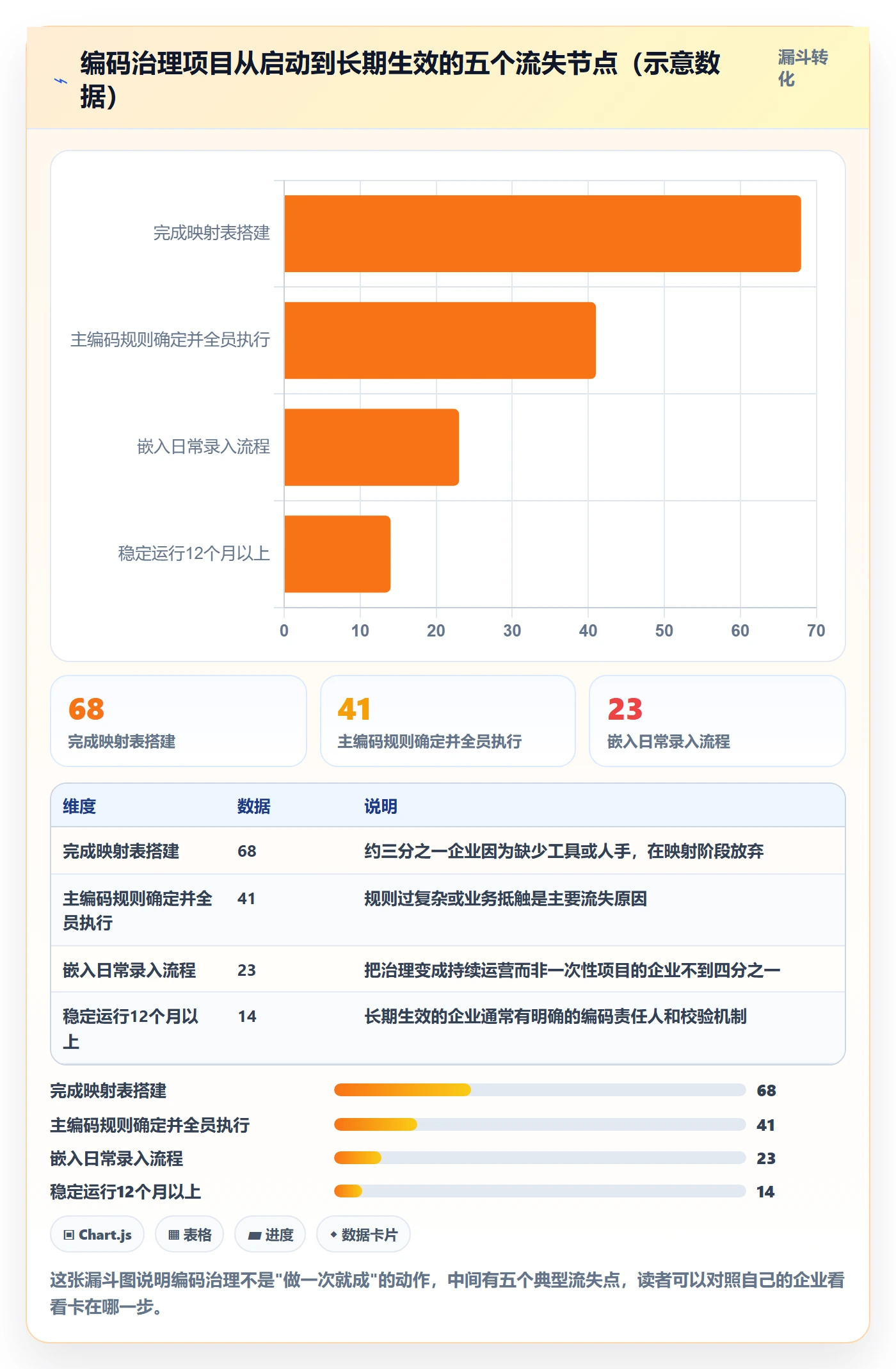Click the 数据卡片 chip
The width and height of the screenshot is (896, 1369).
(x=364, y=1235)
